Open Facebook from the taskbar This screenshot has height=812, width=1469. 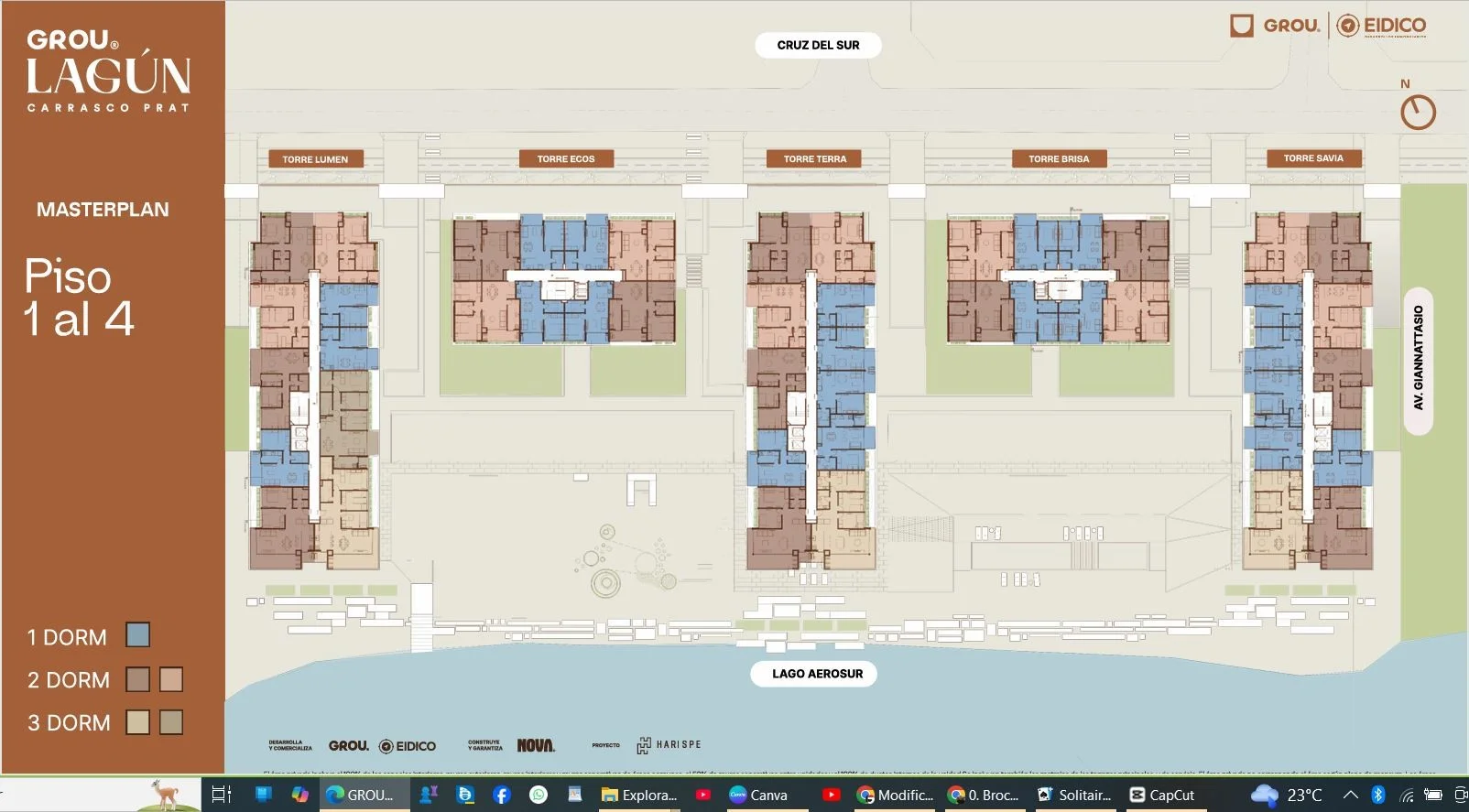tap(502, 795)
